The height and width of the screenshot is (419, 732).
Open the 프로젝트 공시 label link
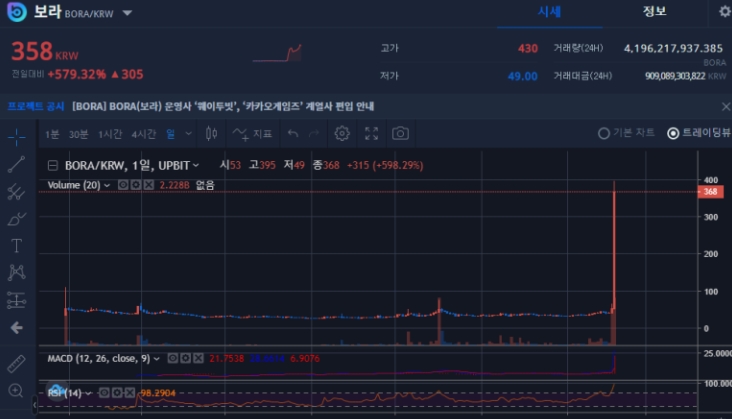coord(36,106)
